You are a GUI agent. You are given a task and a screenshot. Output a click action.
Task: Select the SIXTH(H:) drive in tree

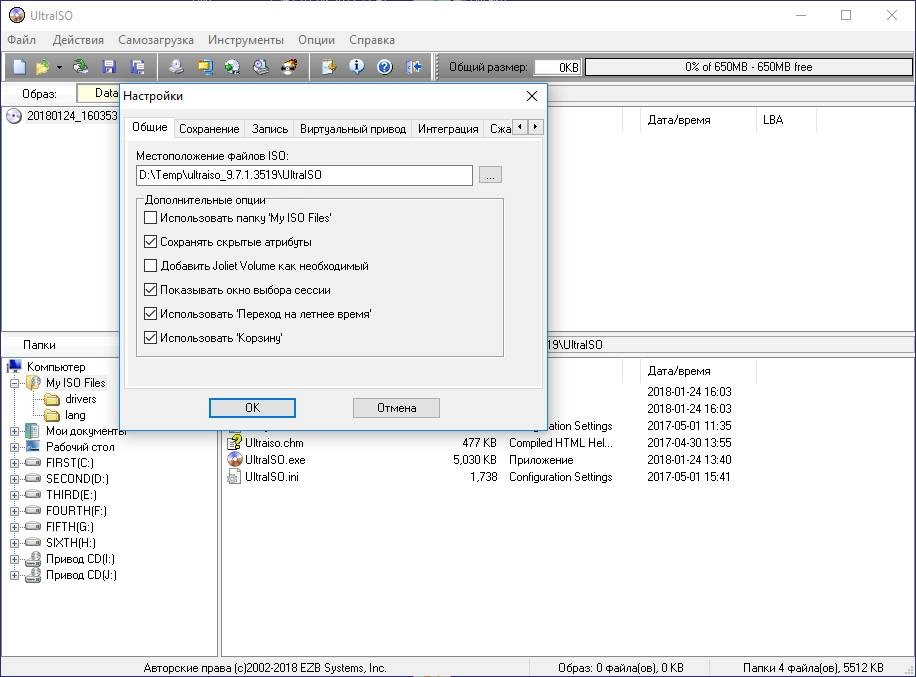coord(71,543)
